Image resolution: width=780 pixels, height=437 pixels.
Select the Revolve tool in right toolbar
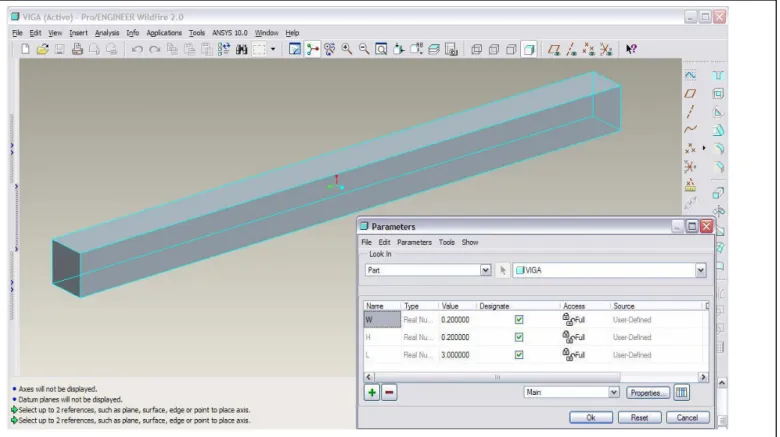pos(718,212)
